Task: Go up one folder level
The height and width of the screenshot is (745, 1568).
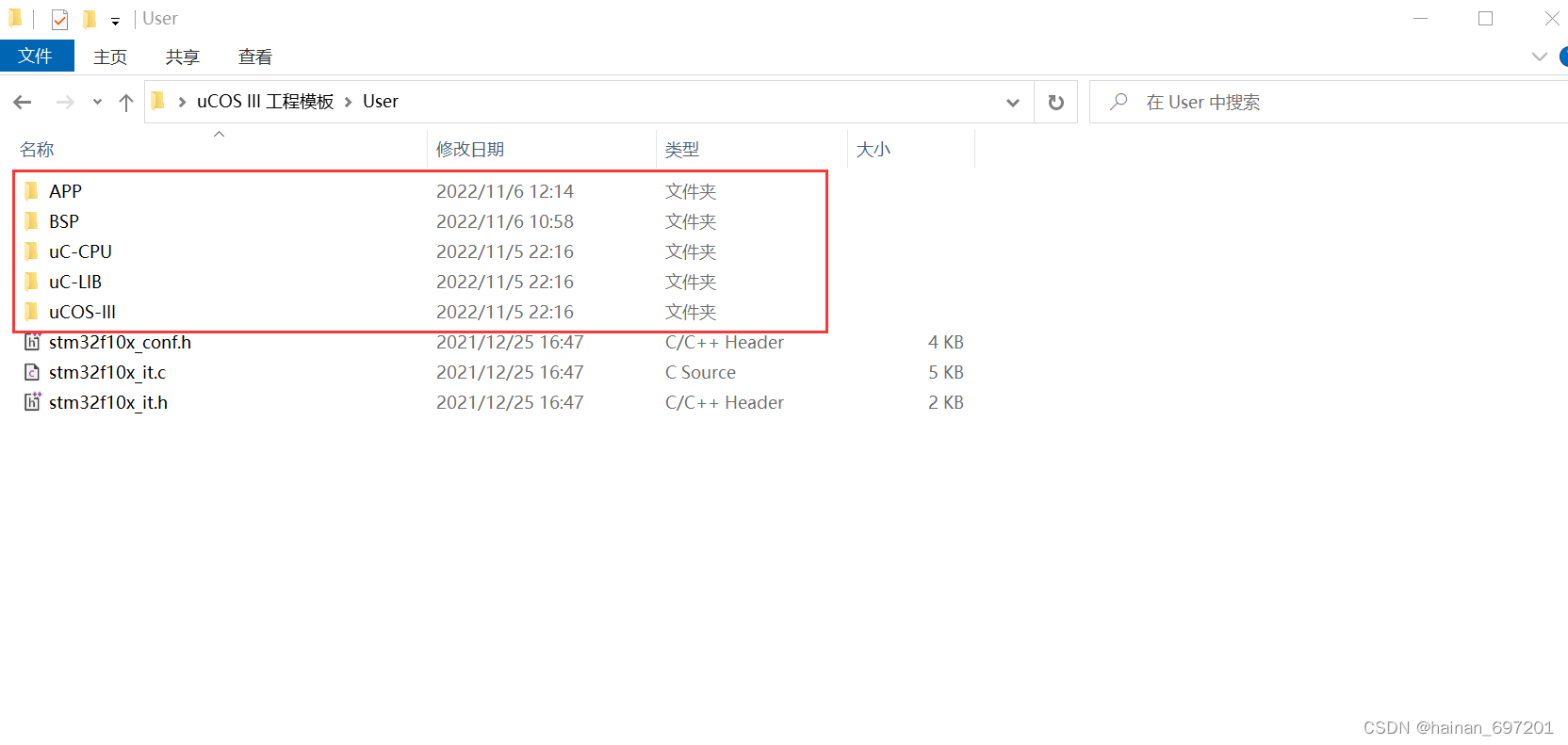Action: pyautogui.click(x=126, y=102)
